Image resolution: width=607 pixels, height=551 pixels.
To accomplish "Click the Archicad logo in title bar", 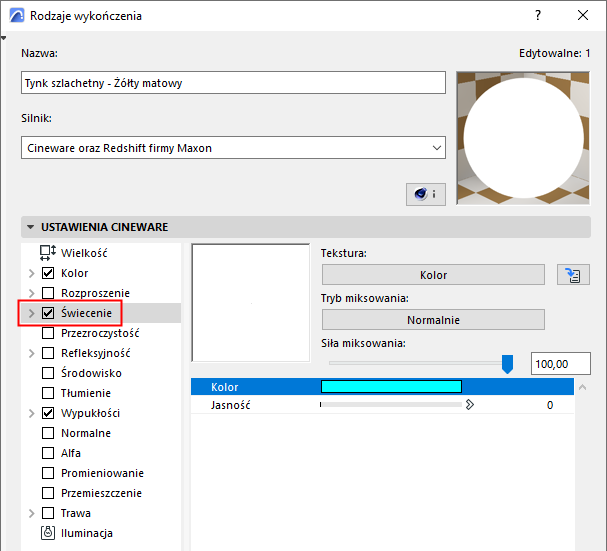I will 17,15.
